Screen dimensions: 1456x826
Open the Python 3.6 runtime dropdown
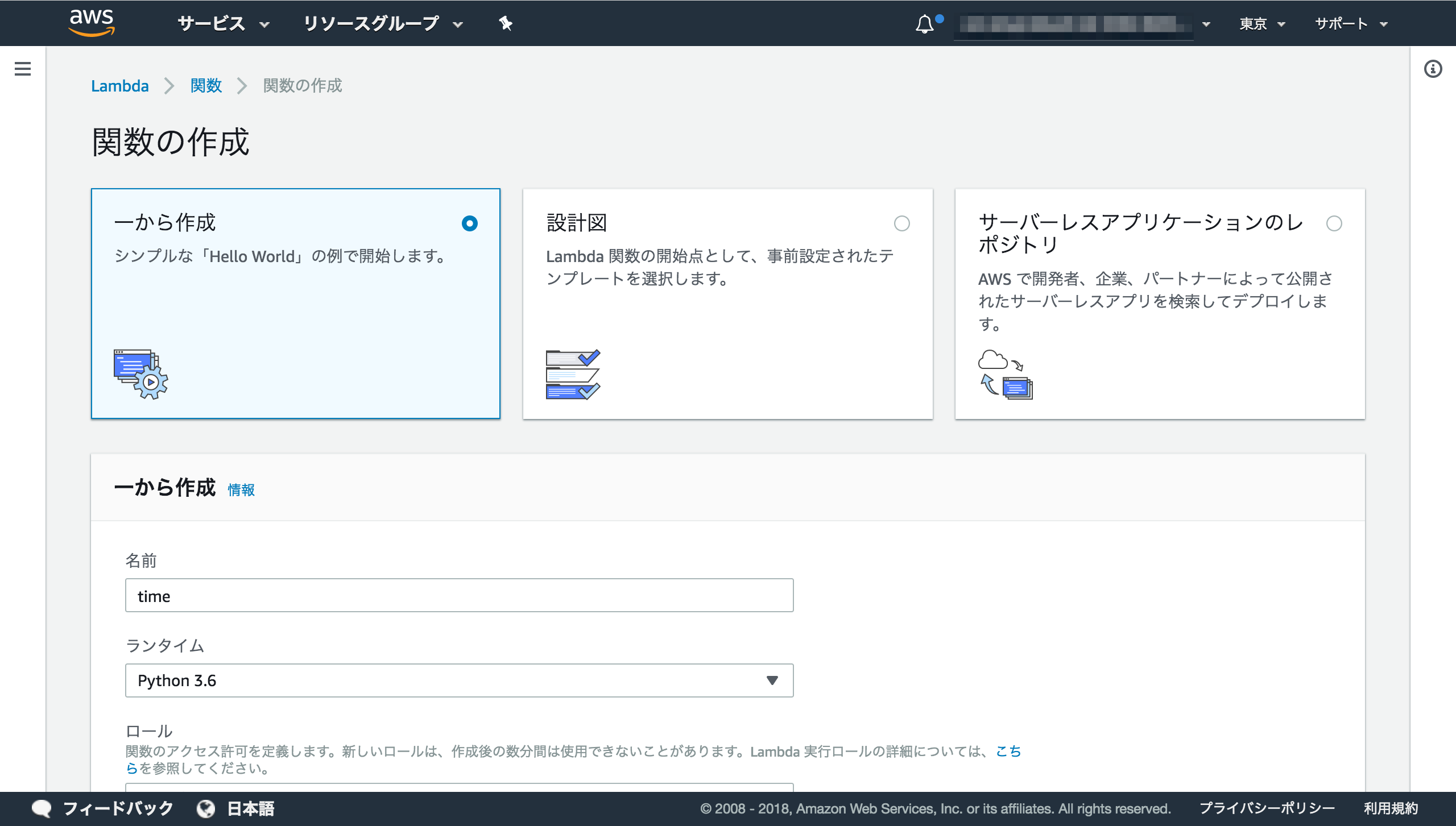tap(459, 680)
